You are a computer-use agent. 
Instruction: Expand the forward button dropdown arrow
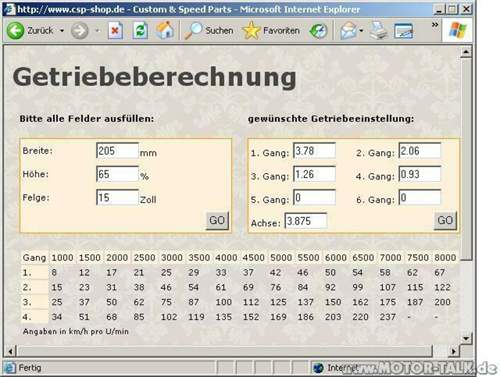tap(97, 31)
